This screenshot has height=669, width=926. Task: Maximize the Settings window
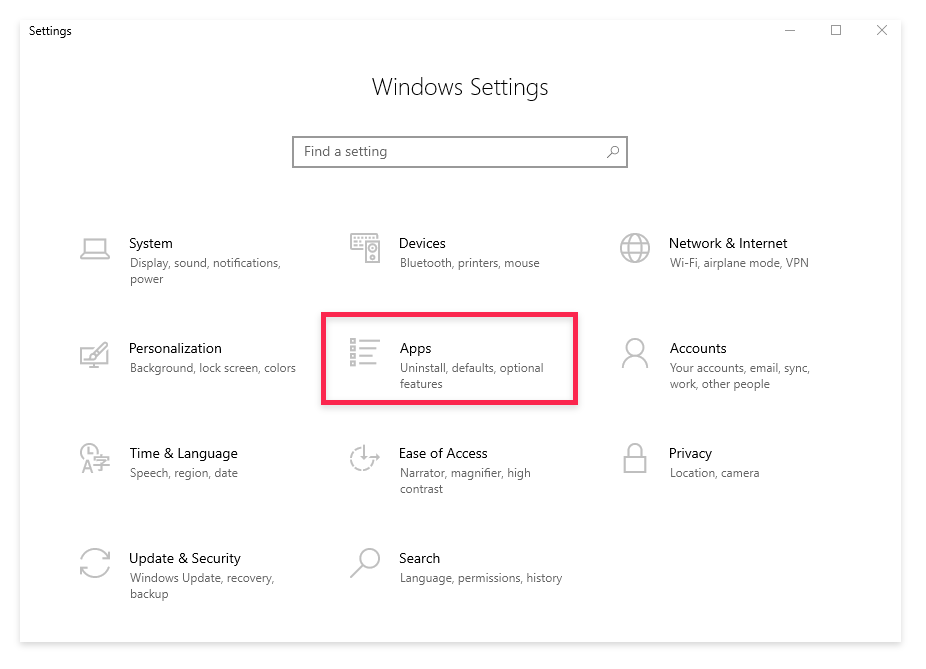point(836,30)
